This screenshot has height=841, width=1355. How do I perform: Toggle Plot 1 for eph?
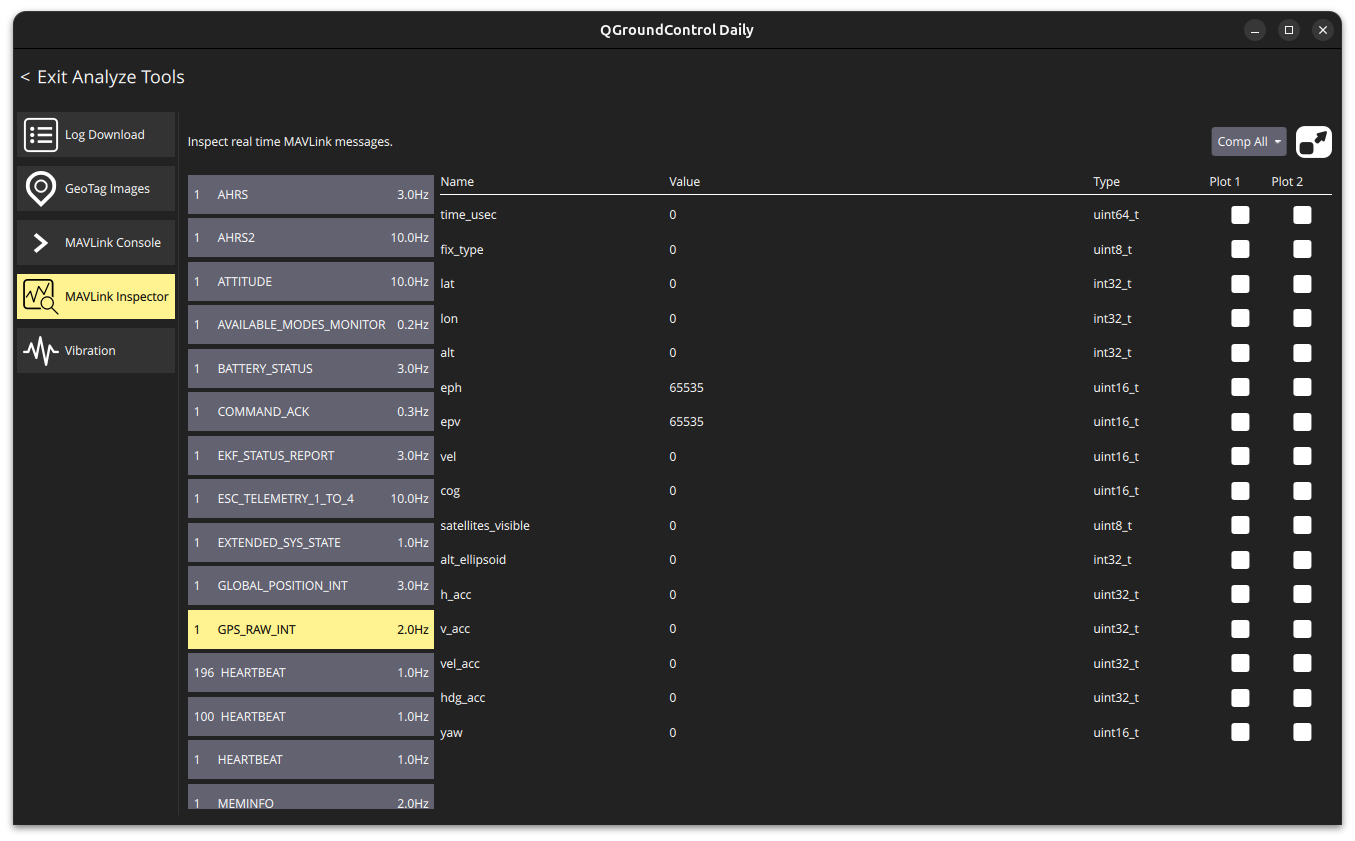tap(1240, 387)
